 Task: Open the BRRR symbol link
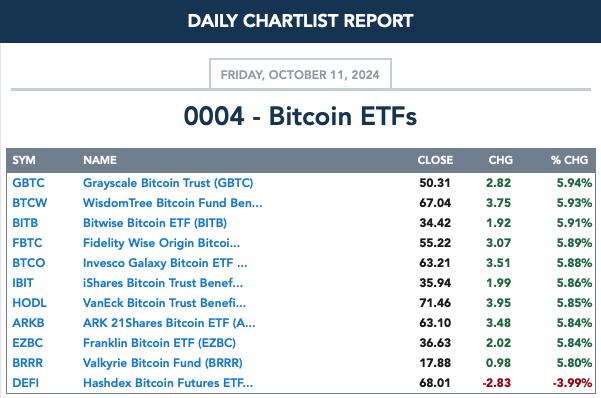[28, 362]
